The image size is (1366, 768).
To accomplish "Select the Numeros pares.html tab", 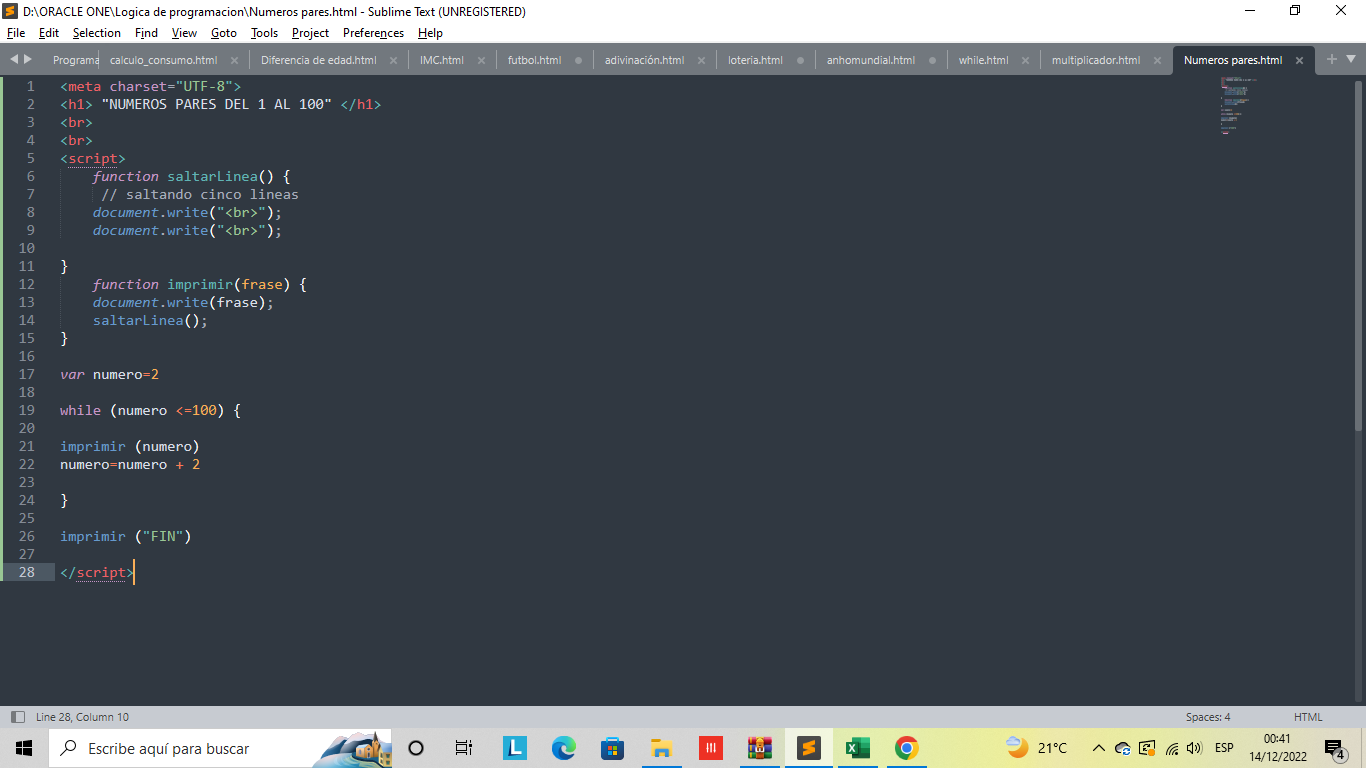I will 1232,60.
